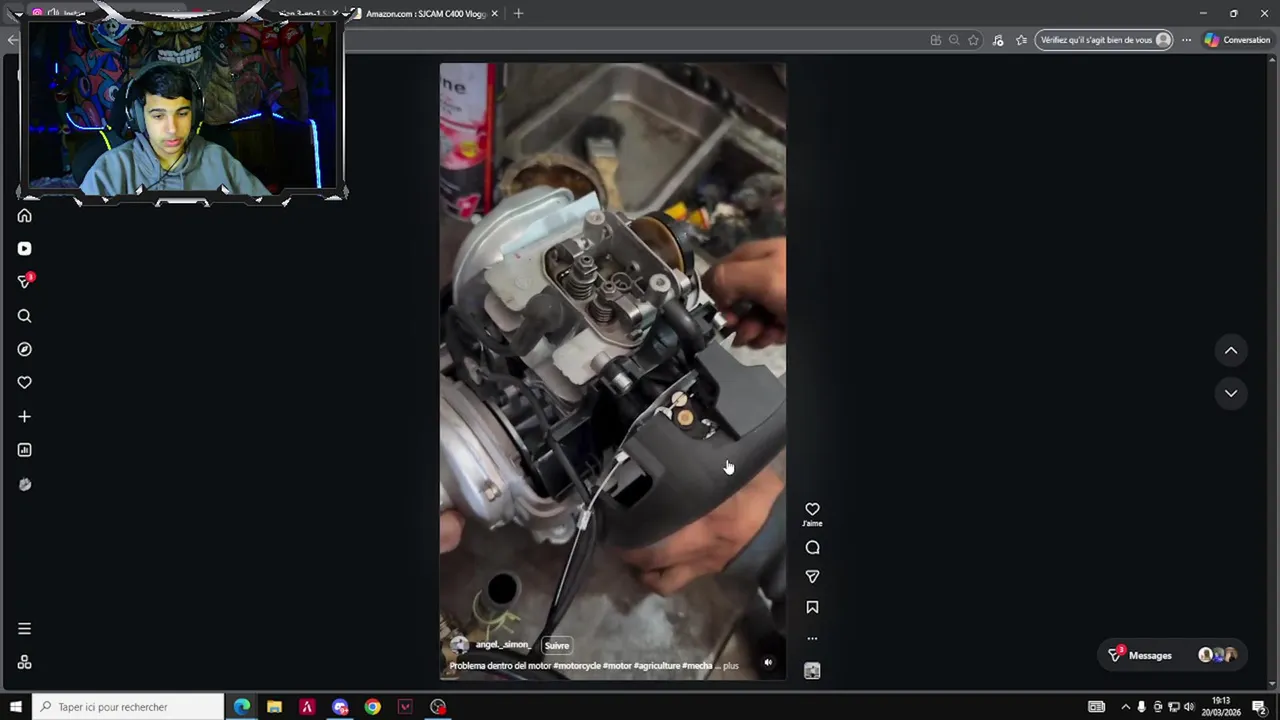Switch to the Amazon.com SJCAM C400 tab

(x=426, y=14)
